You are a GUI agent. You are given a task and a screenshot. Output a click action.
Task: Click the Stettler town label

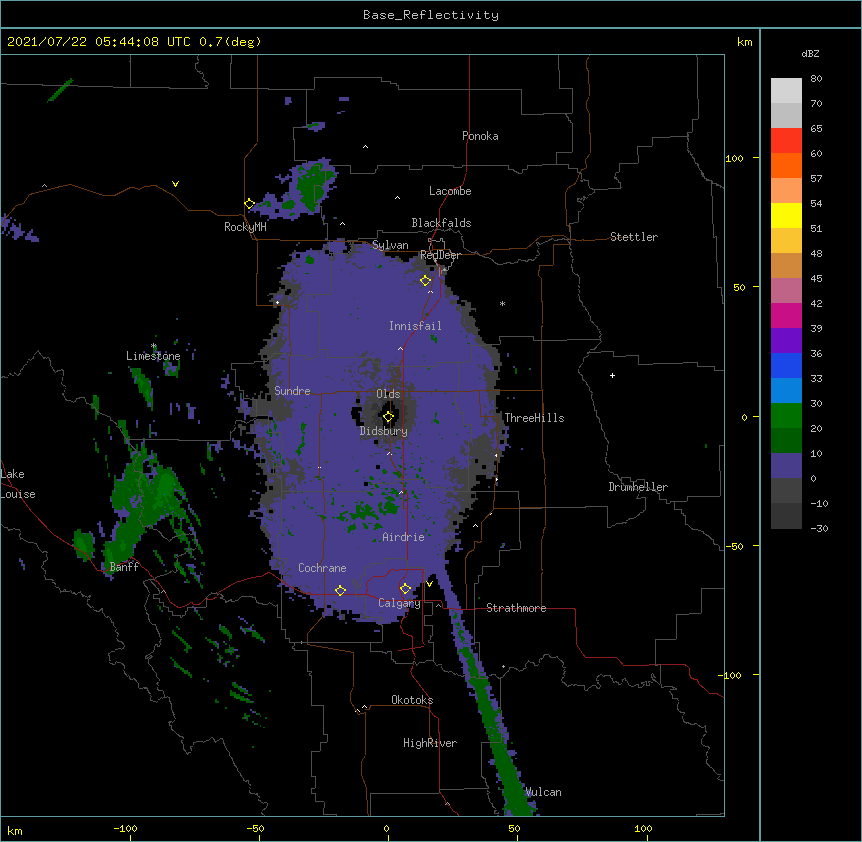pyautogui.click(x=634, y=237)
